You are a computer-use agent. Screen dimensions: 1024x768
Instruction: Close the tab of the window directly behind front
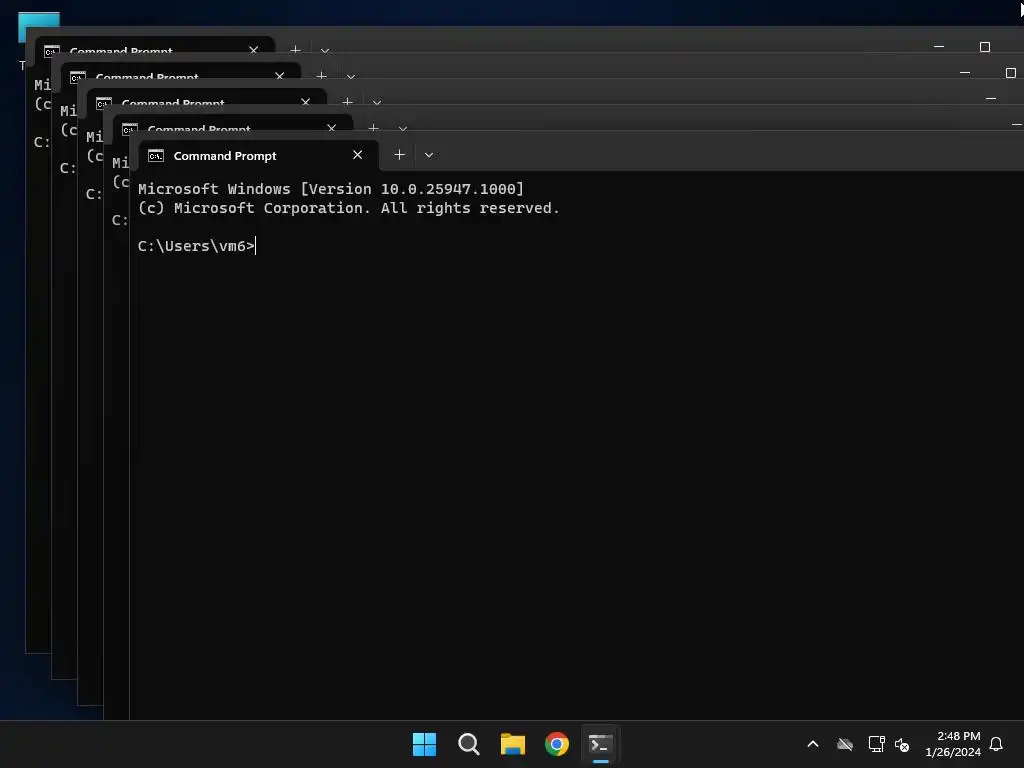pos(332,127)
